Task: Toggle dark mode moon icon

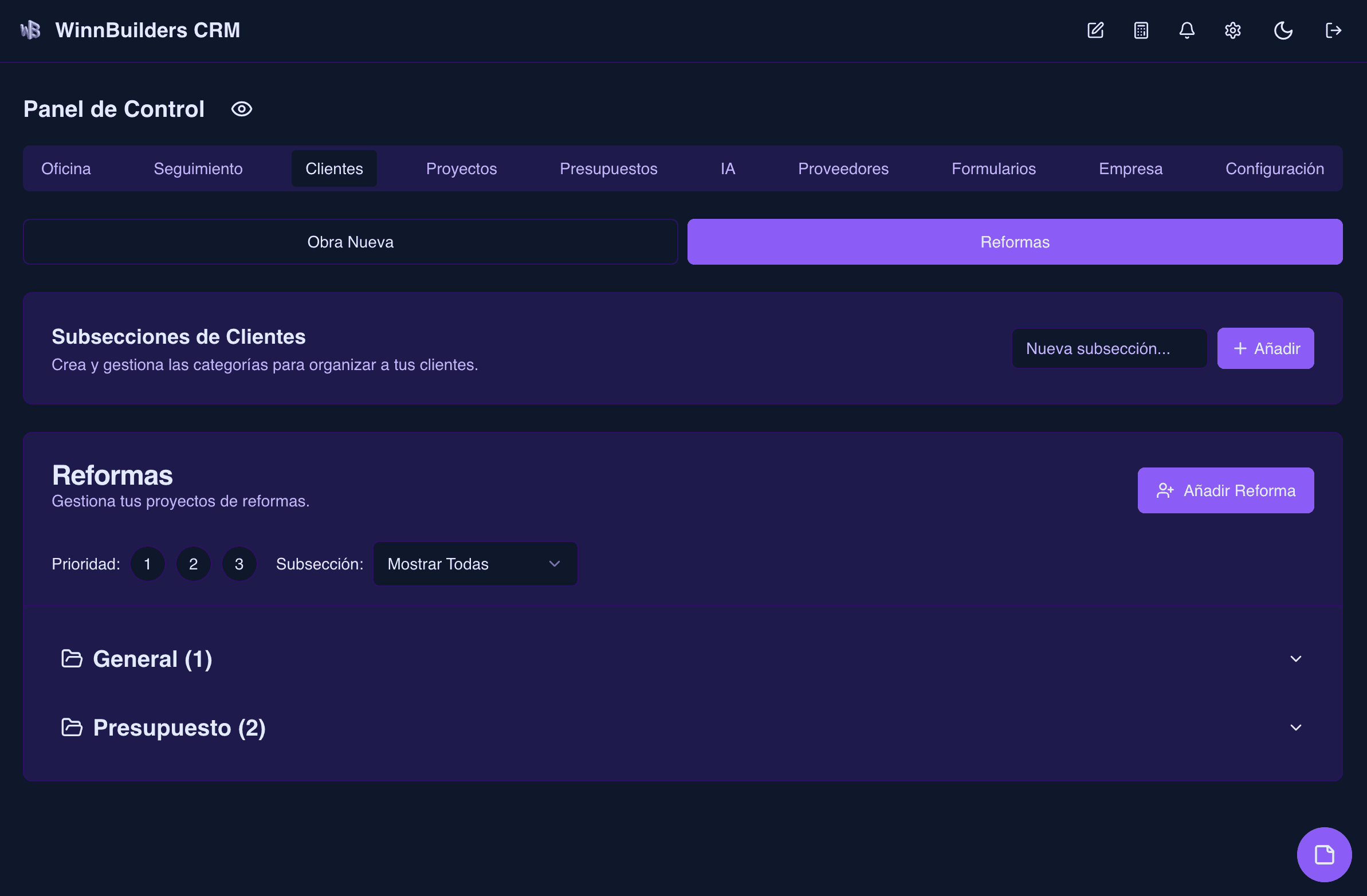Action: pos(1283,30)
